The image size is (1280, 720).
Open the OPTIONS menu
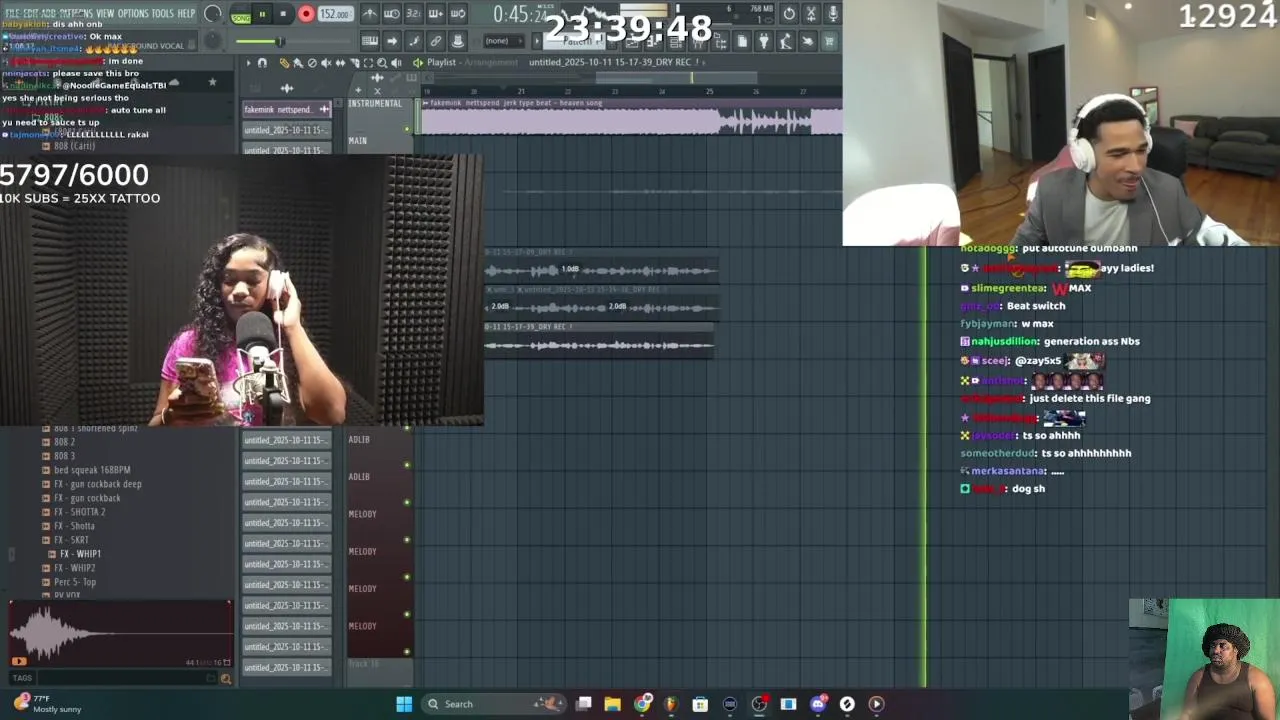click(x=133, y=13)
